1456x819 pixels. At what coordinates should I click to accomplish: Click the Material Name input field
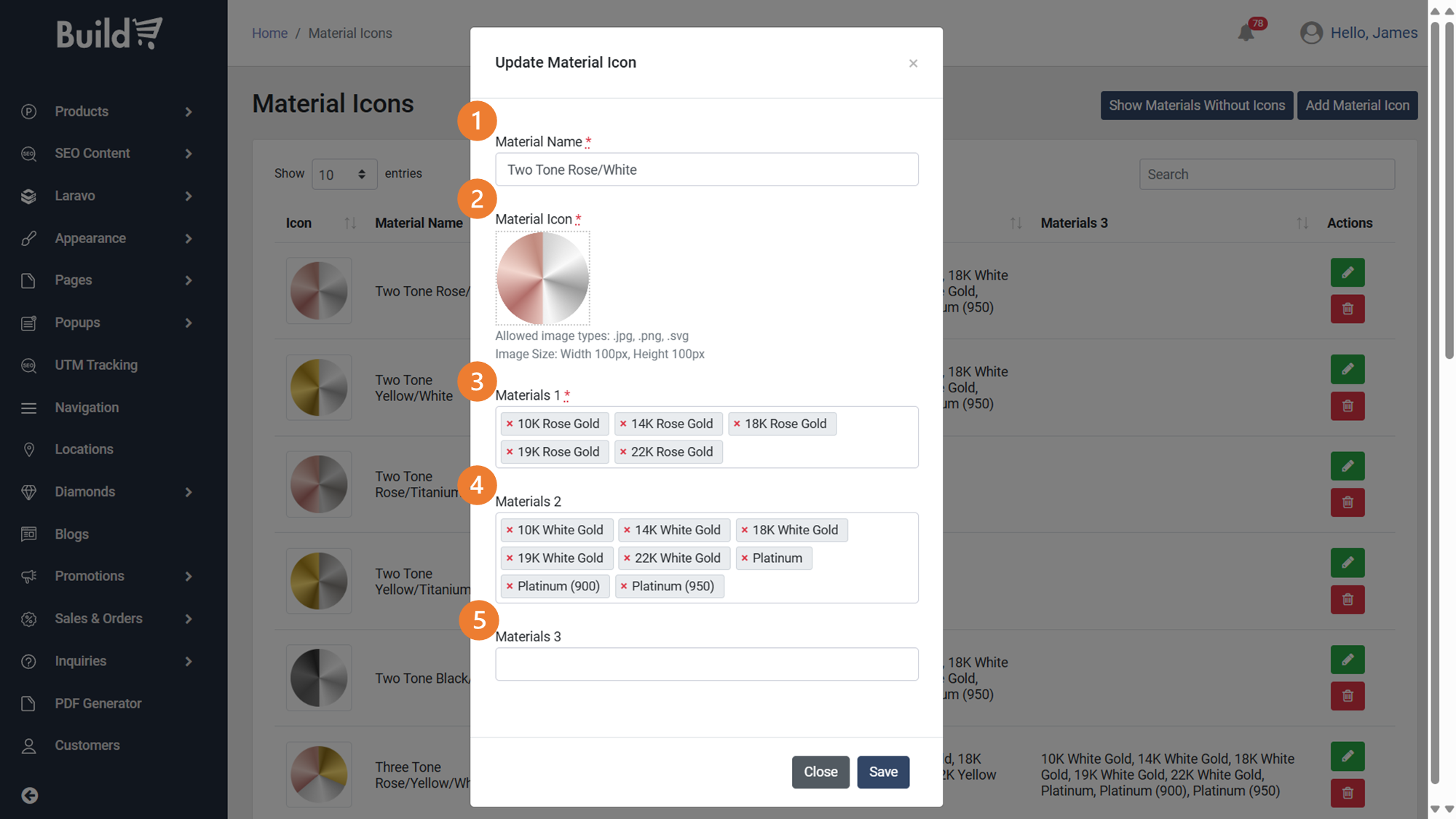point(707,170)
